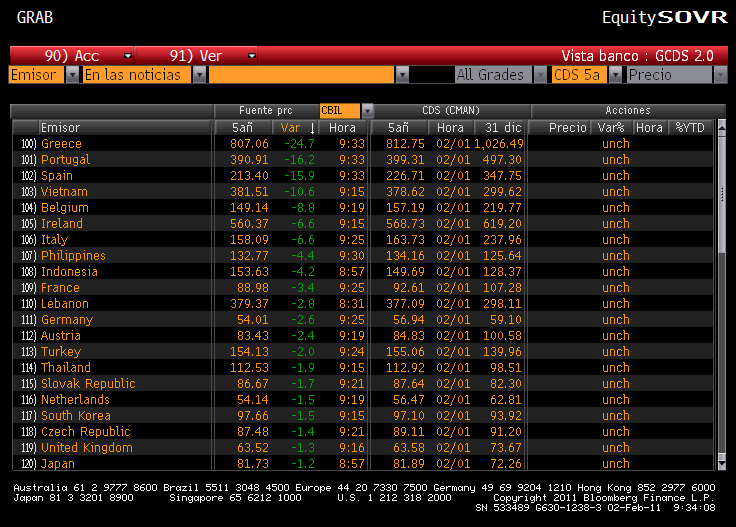
Task: Click Greece Var value -24.7
Action: click(299, 144)
